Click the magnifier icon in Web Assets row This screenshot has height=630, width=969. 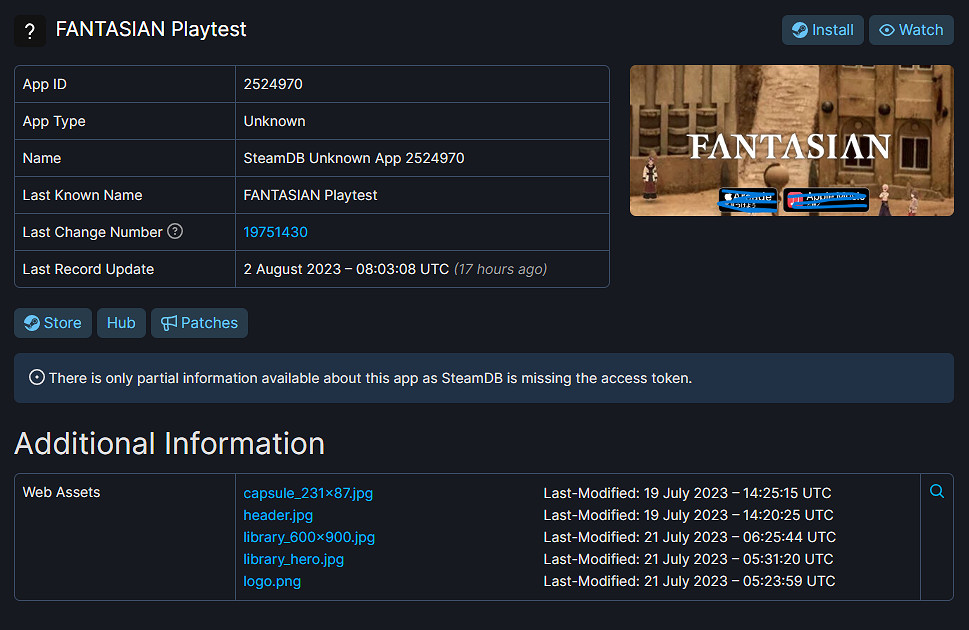tap(937, 492)
